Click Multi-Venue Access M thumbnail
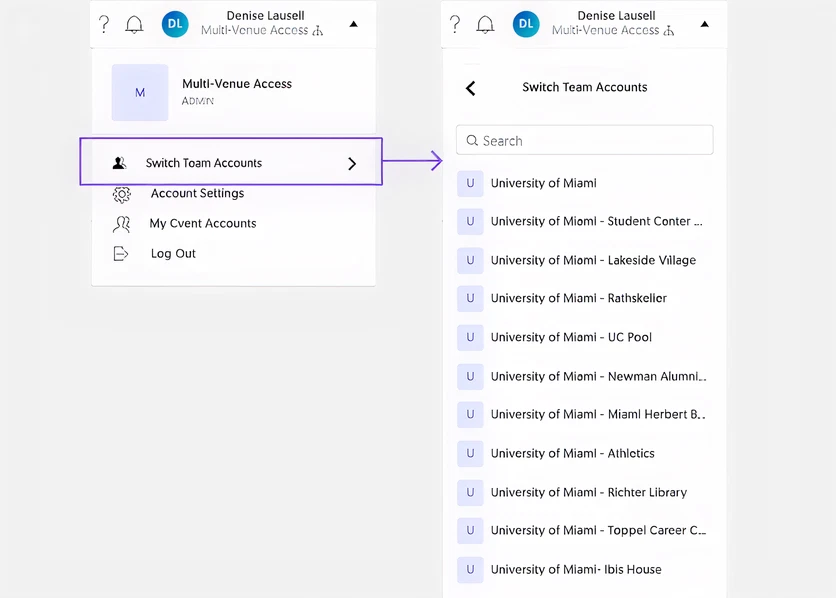The height and width of the screenshot is (598, 836). 140,93
